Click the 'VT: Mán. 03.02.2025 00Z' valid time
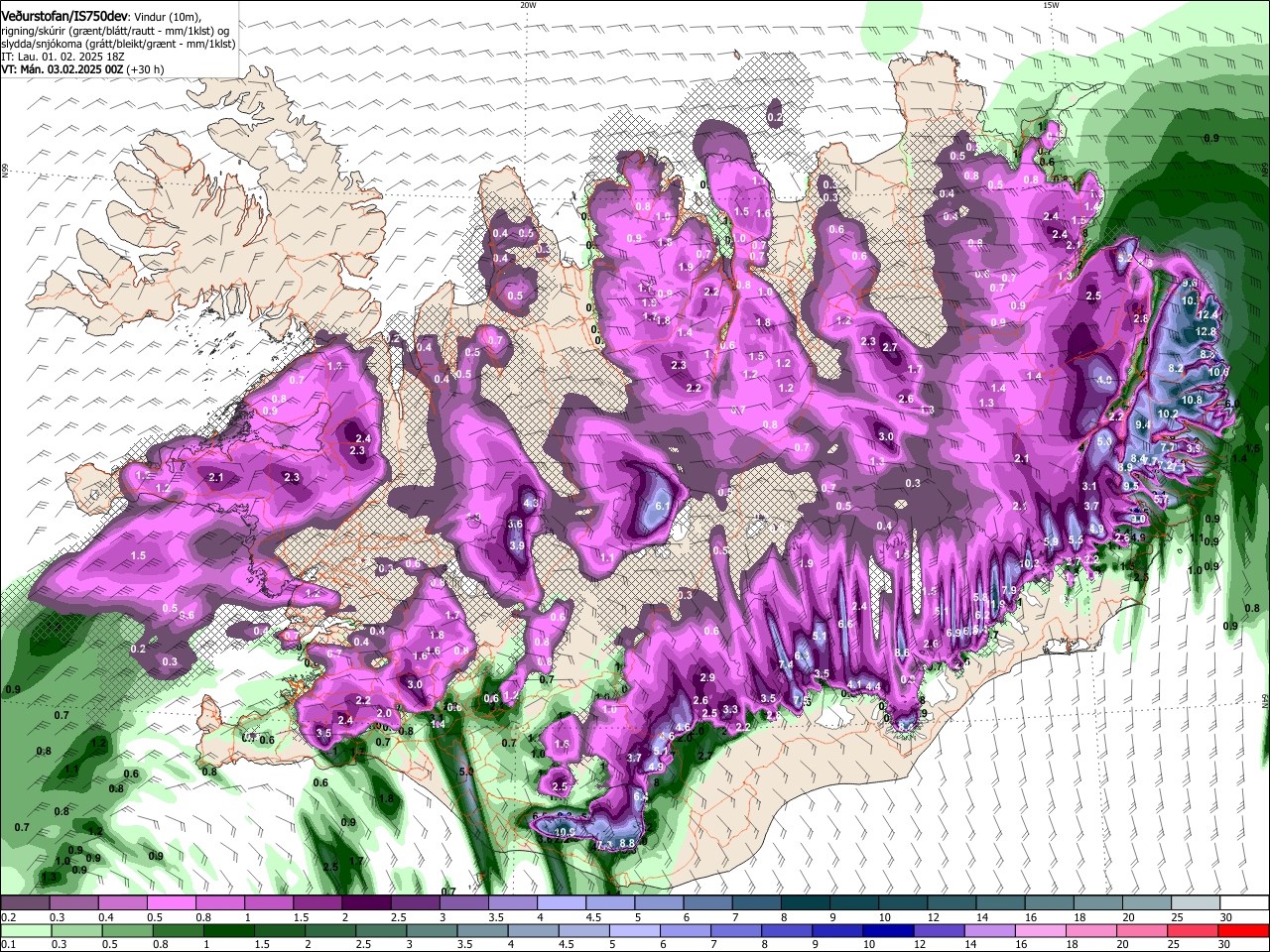1270x952 pixels. [62, 70]
